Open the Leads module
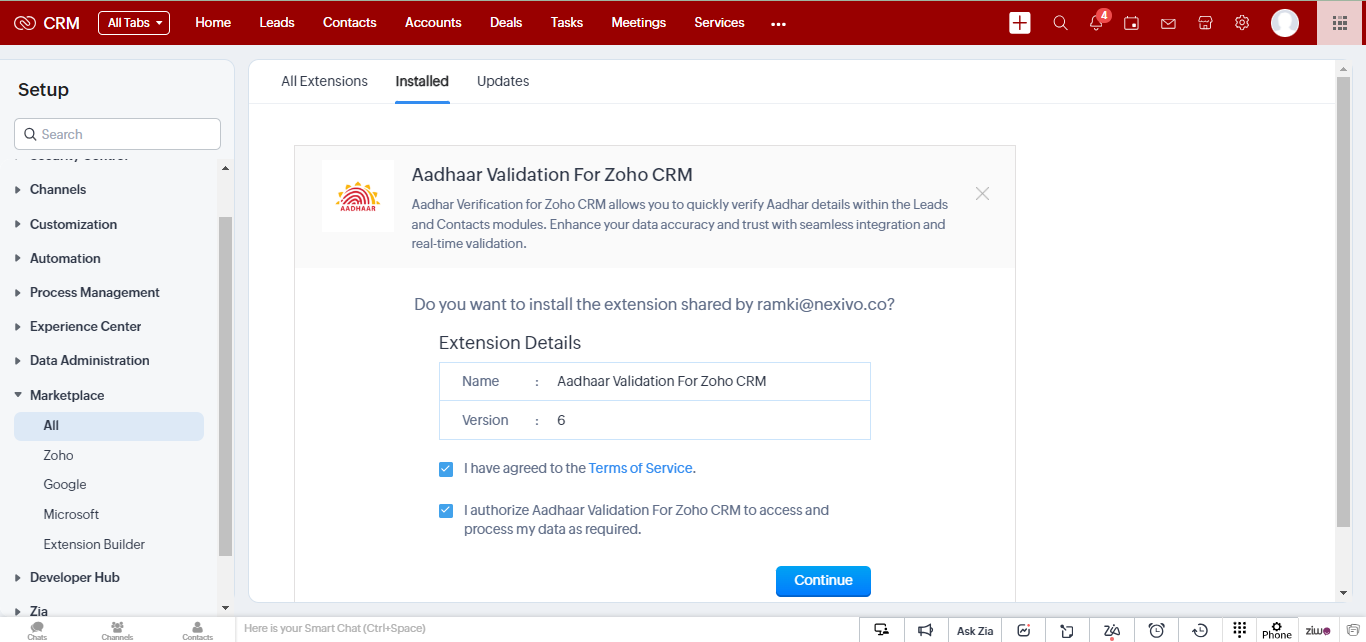The image size is (1366, 642). 277,23
